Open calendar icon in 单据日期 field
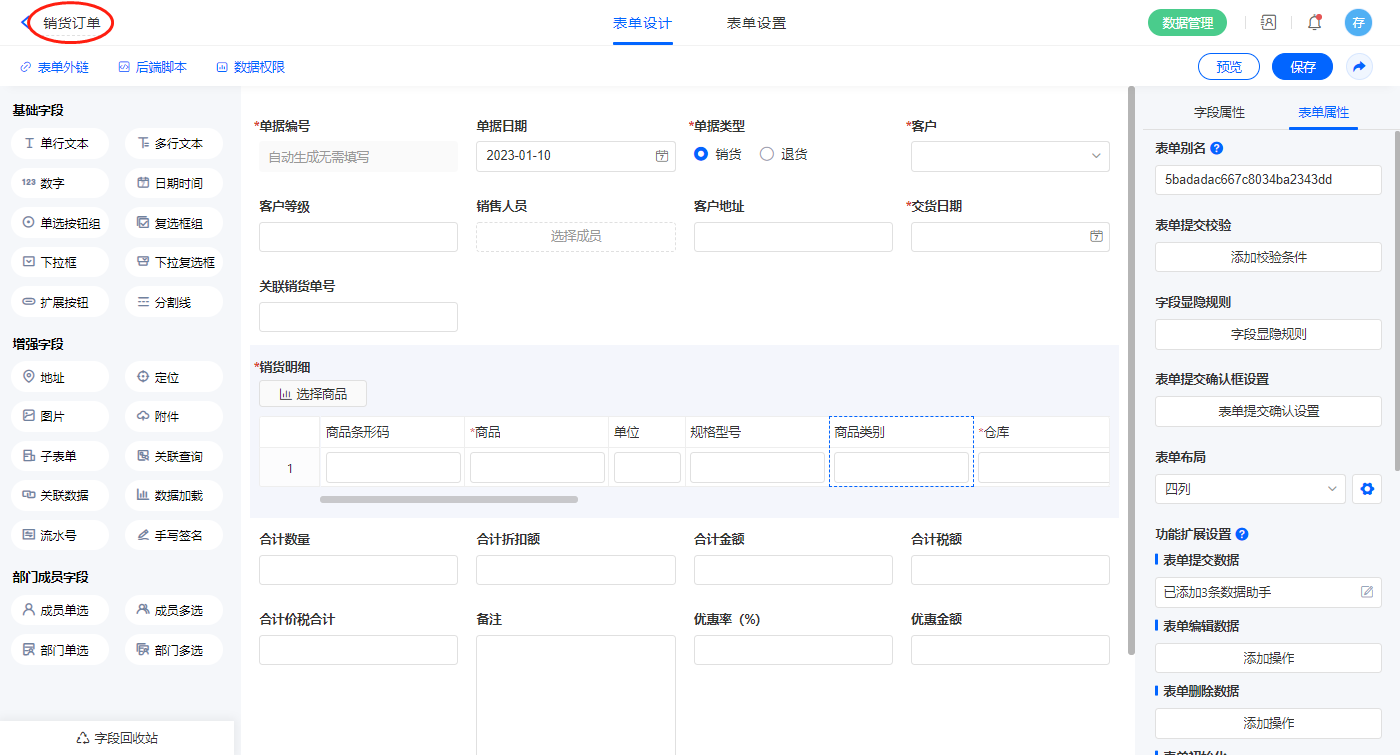Viewport: 1400px width, 755px height. click(x=661, y=156)
